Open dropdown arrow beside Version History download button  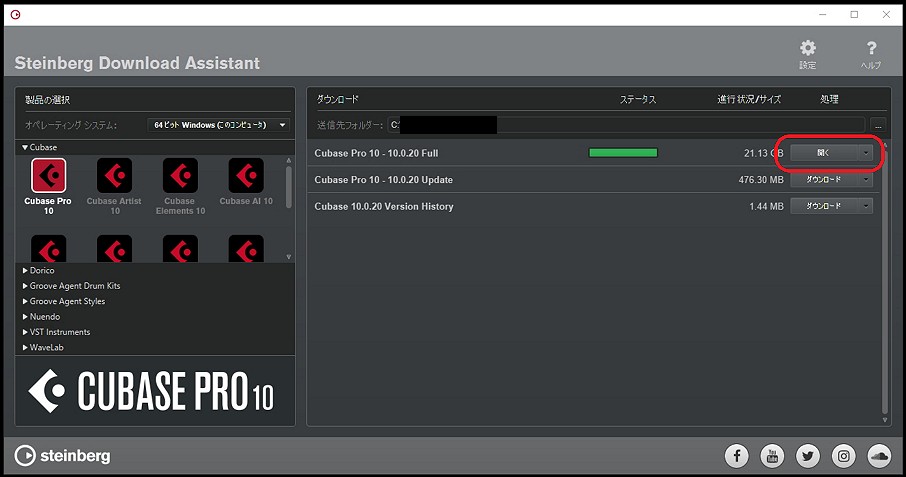(866, 206)
